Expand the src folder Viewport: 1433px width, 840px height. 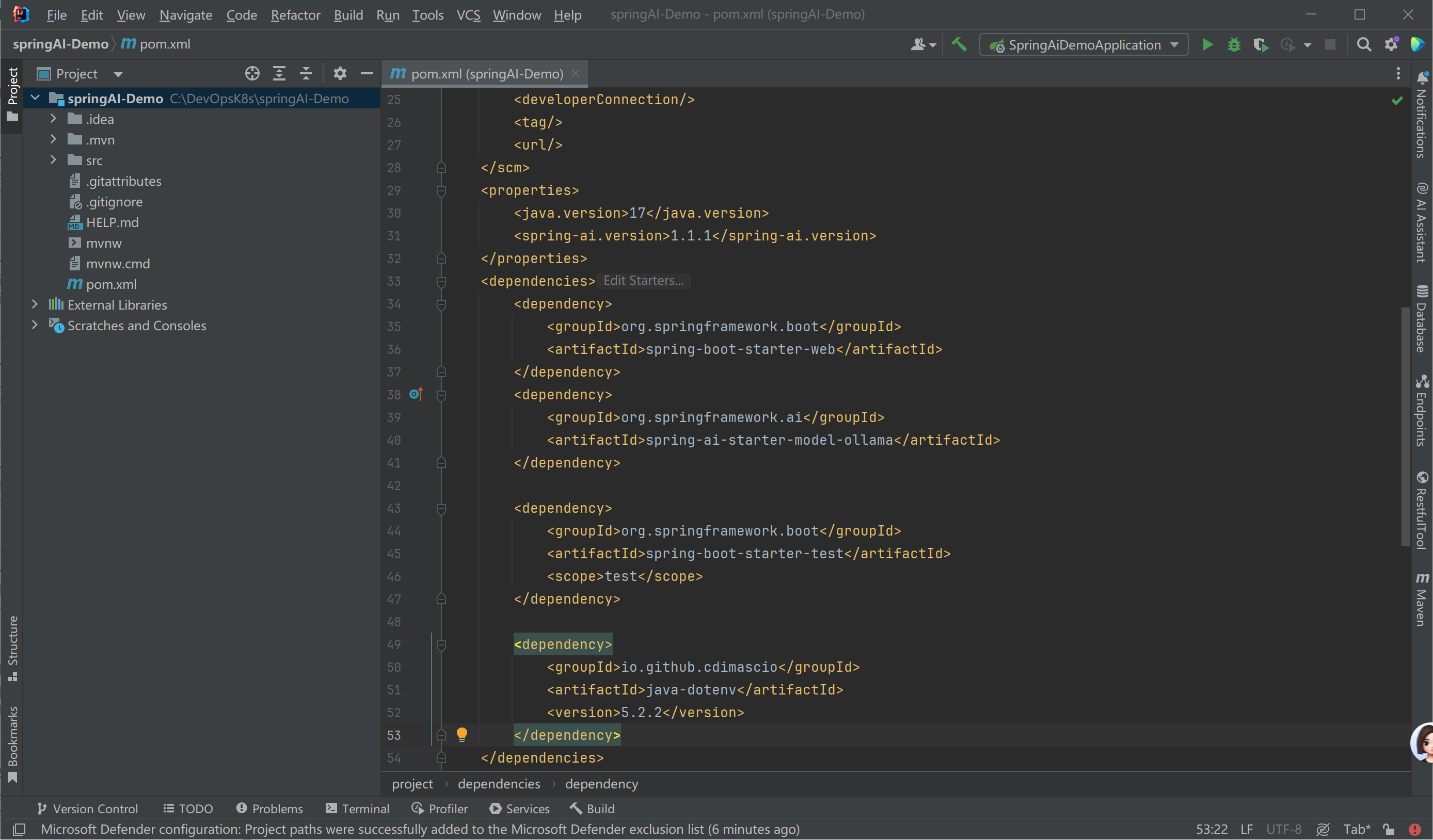click(53, 160)
